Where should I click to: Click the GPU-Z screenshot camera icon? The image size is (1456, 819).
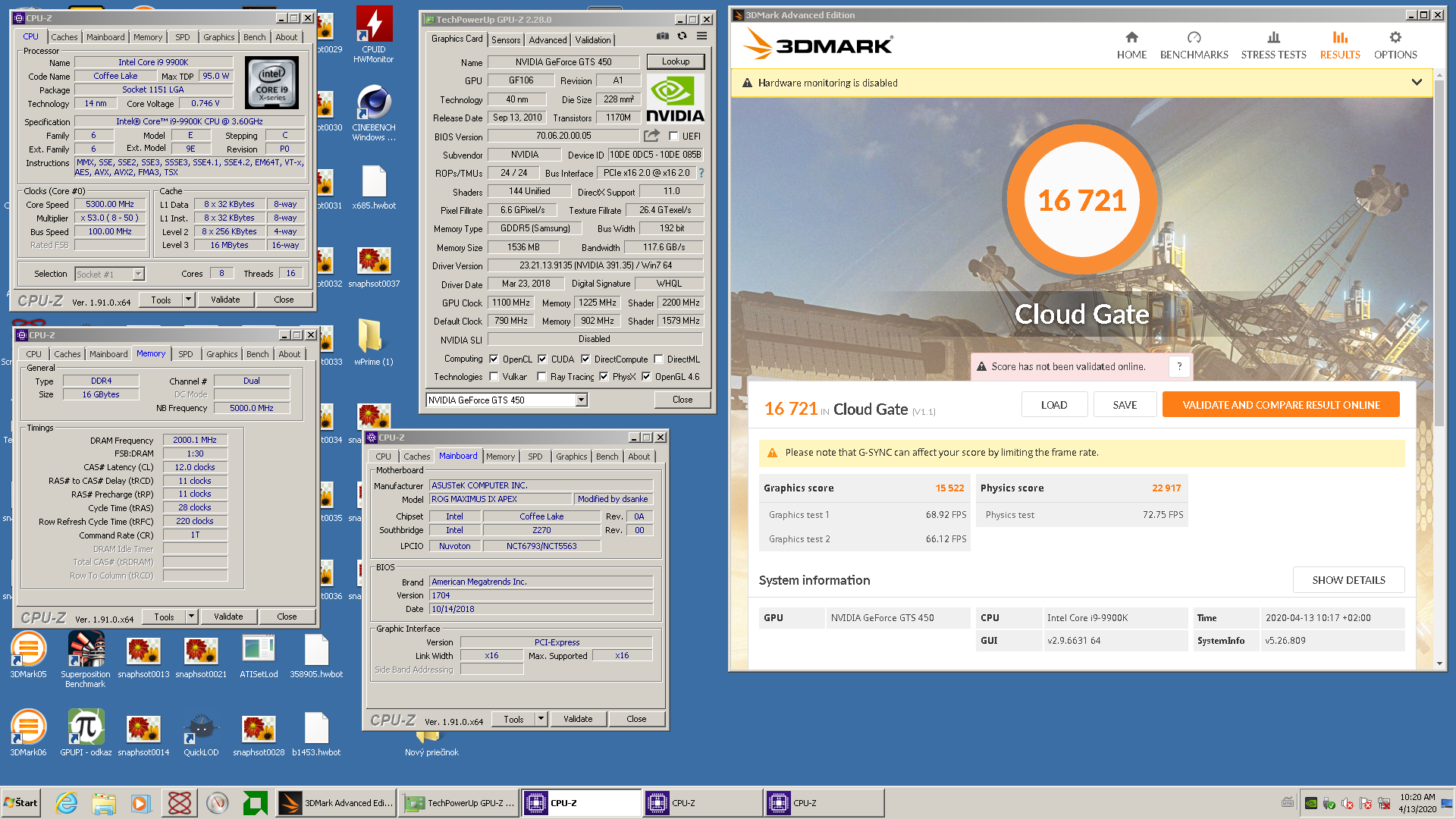pyautogui.click(x=663, y=36)
